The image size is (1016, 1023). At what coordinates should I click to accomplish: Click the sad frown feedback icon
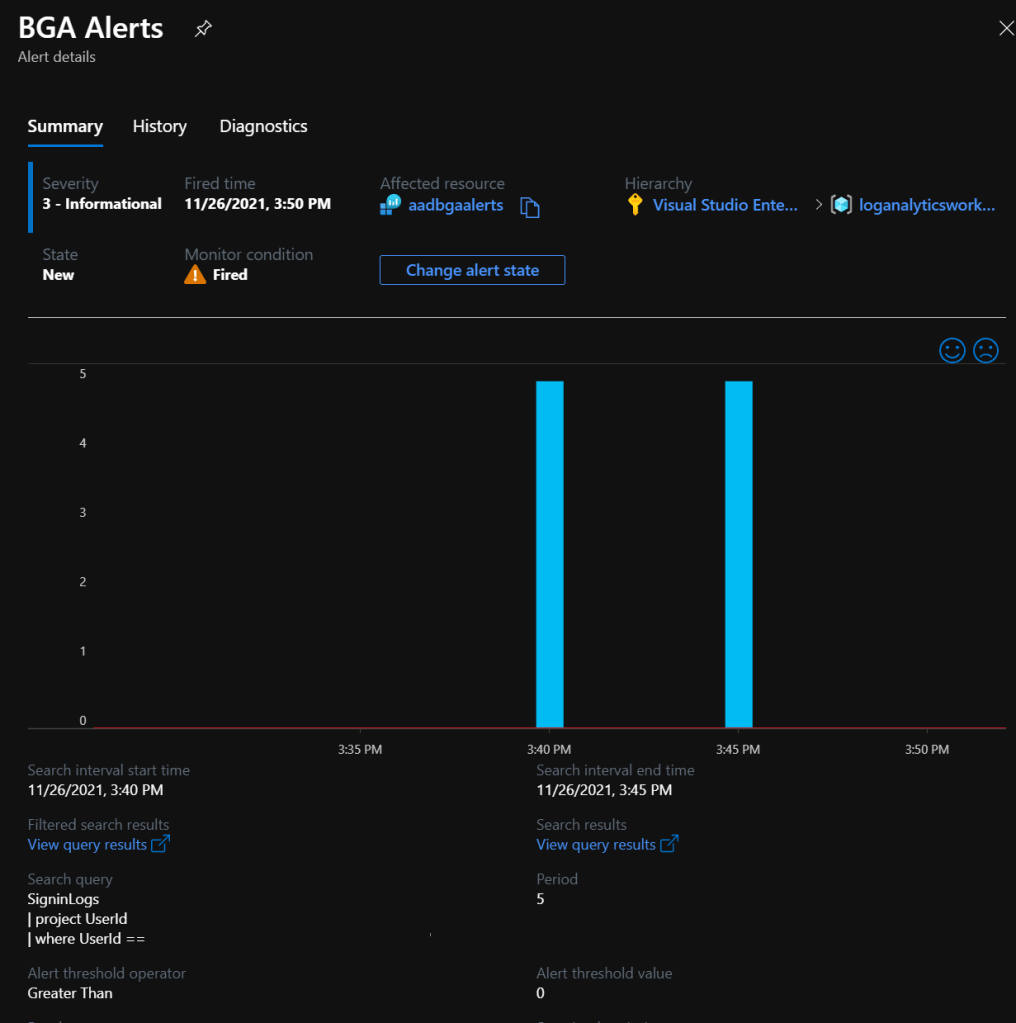[x=986, y=350]
